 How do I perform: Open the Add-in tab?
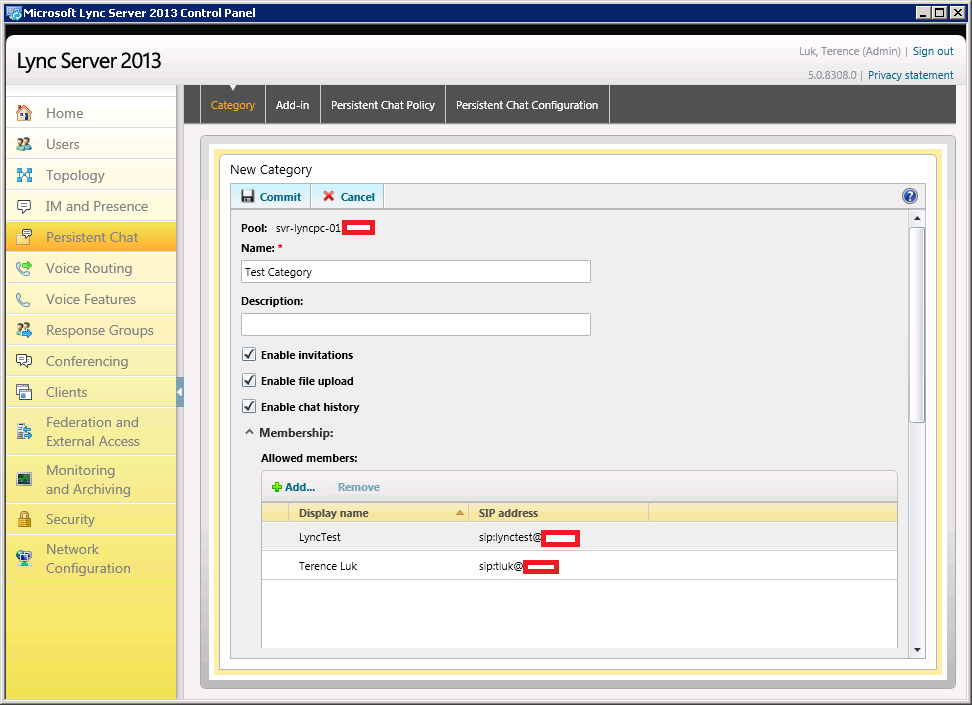293,105
